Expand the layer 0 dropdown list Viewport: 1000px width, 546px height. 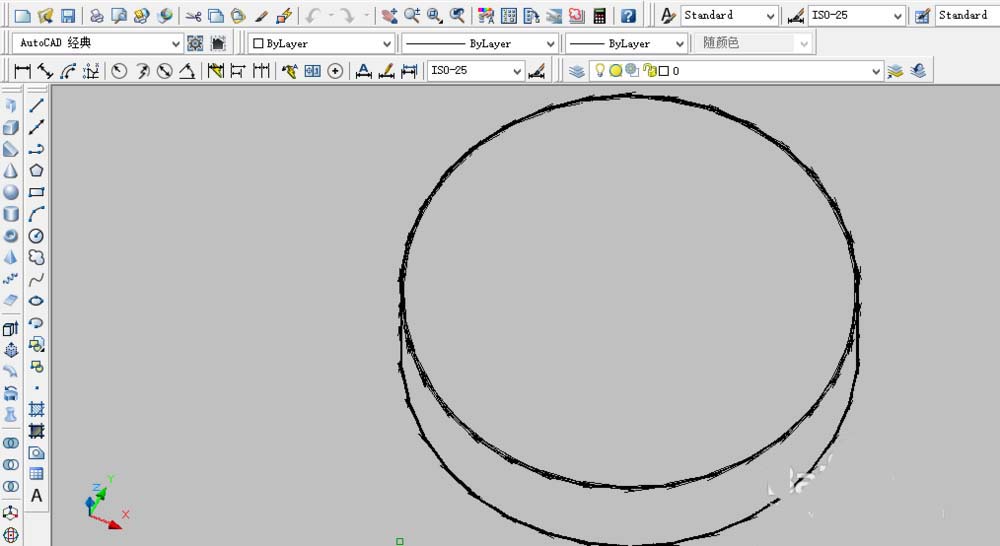876,71
